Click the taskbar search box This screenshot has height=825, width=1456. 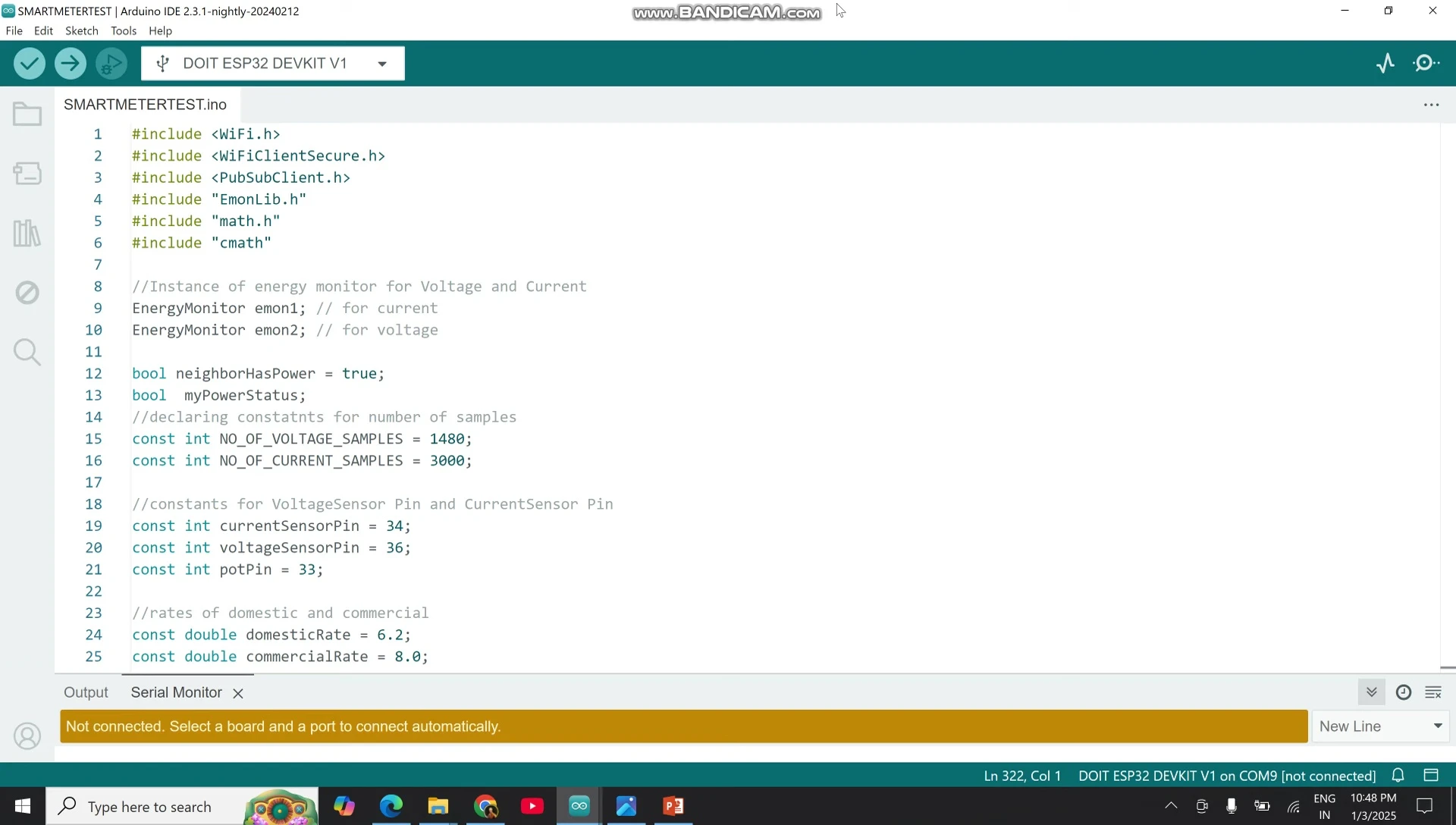pos(182,806)
